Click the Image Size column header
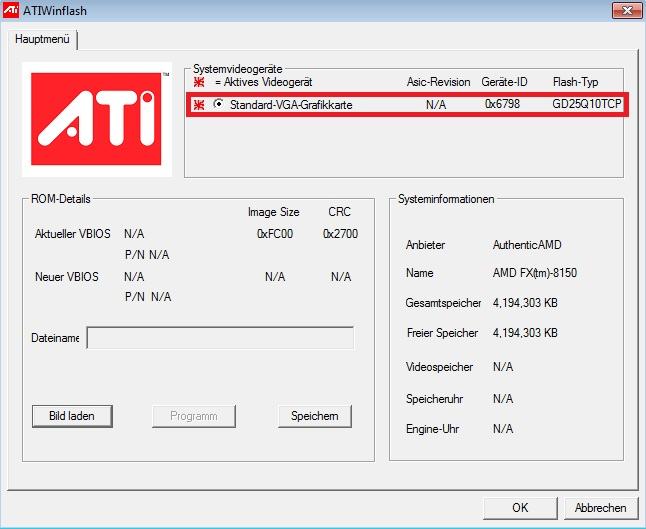 pyautogui.click(x=274, y=212)
